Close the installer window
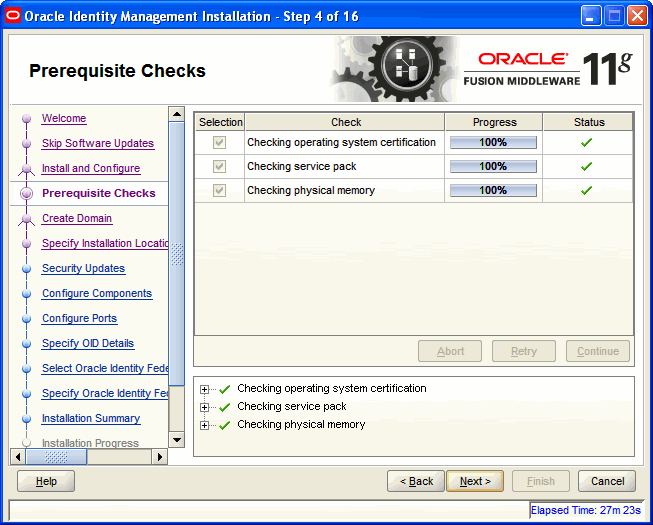This screenshot has height=525, width=653. click(637, 16)
